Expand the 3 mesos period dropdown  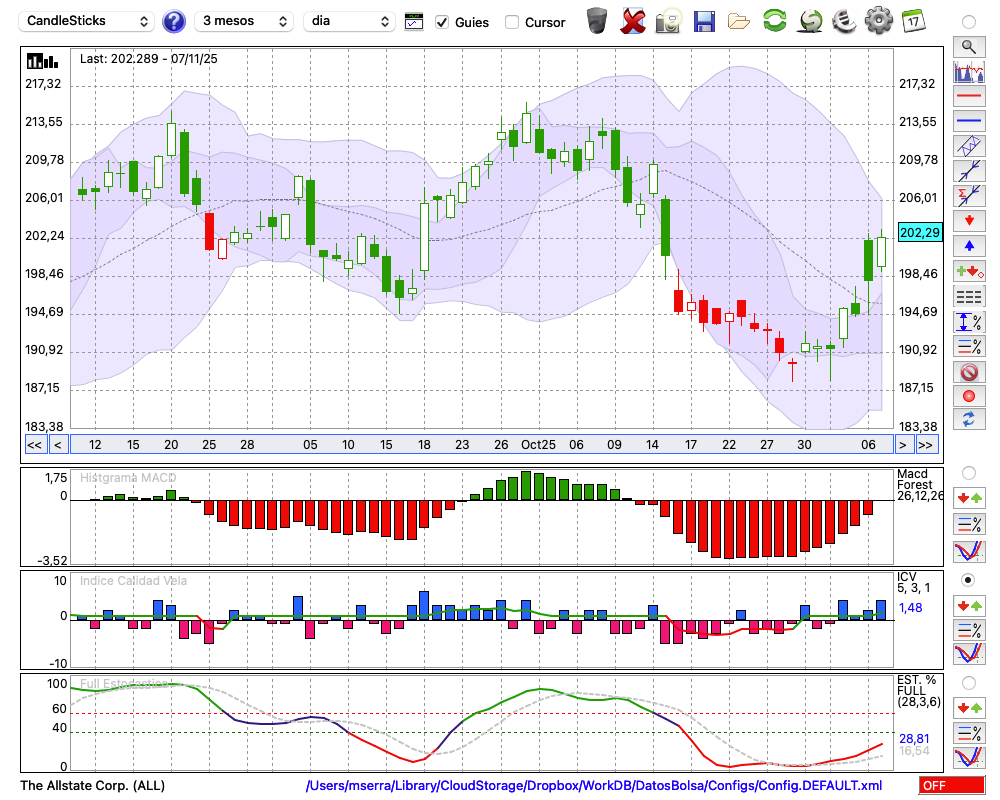(x=244, y=21)
